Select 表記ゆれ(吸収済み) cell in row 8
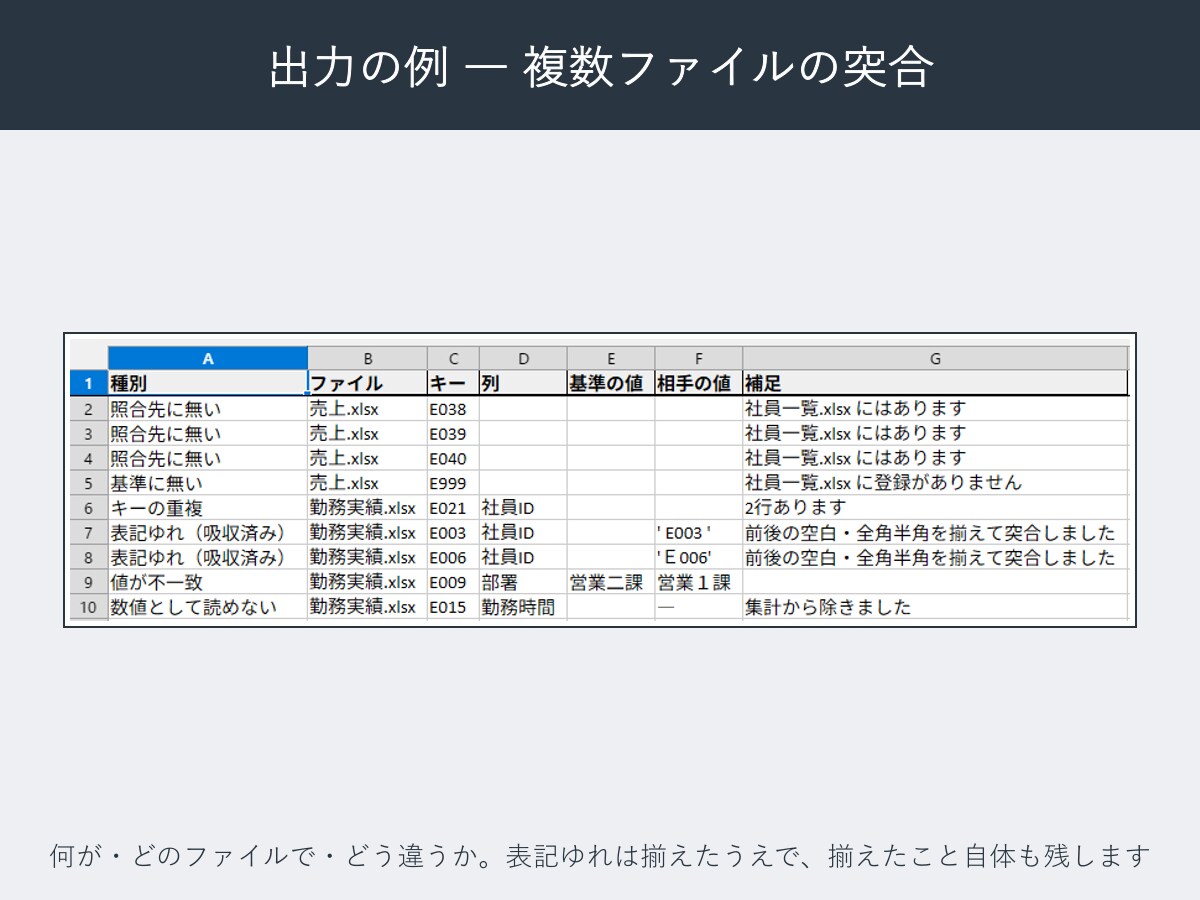Viewport: 1200px width, 900px height. 208,558
